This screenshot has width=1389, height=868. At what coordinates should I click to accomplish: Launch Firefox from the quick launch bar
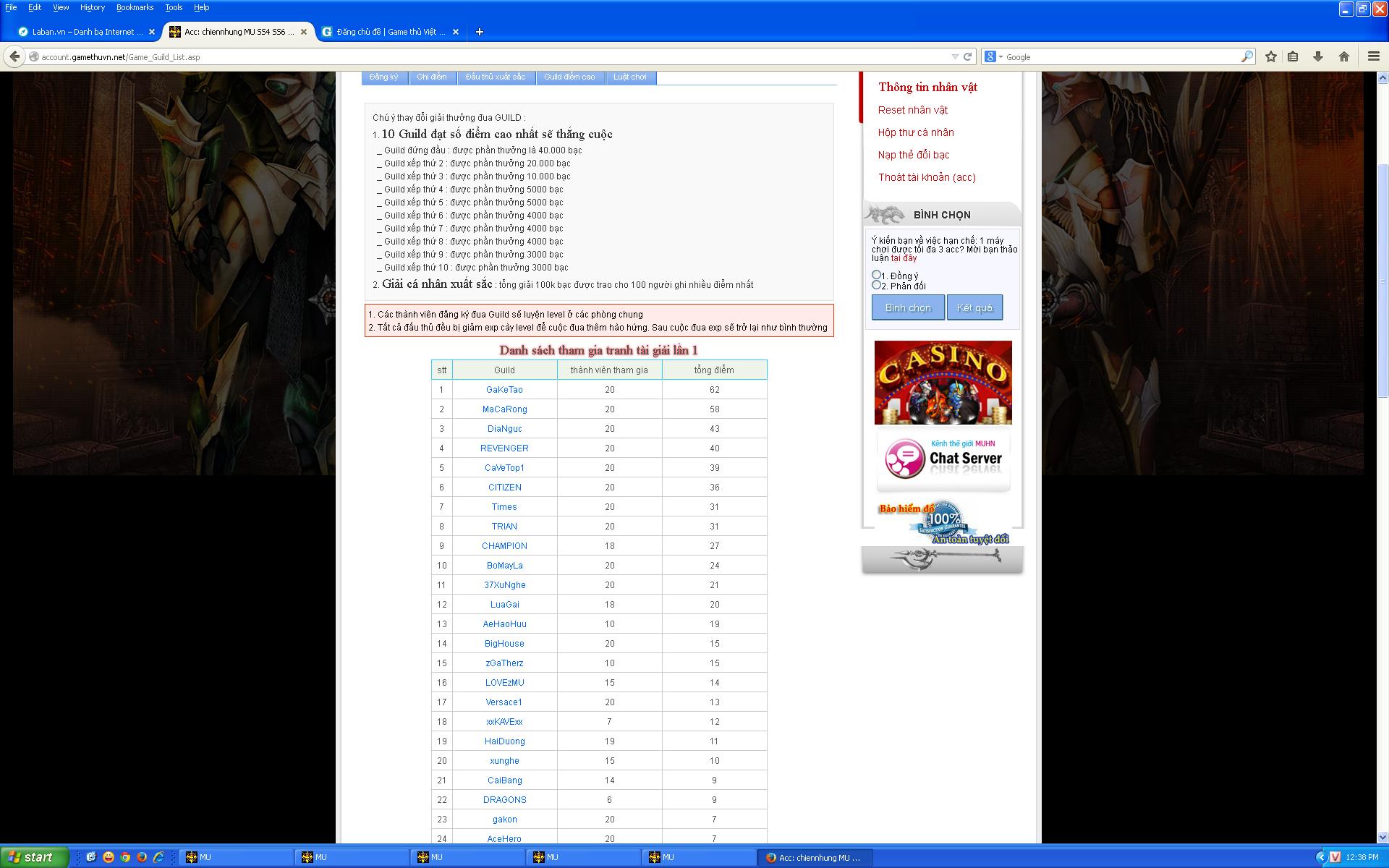pyautogui.click(x=142, y=857)
